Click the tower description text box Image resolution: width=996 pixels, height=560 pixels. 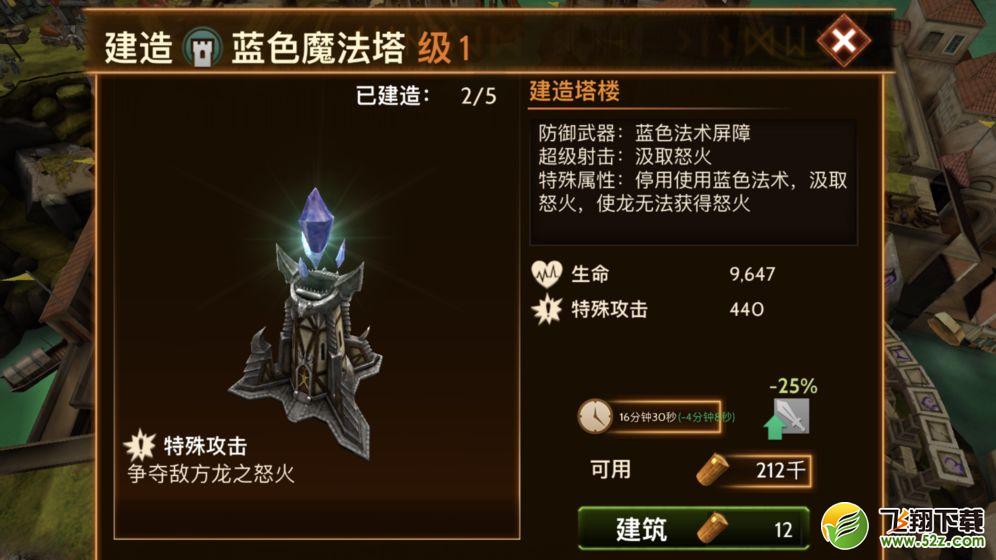[693, 182]
